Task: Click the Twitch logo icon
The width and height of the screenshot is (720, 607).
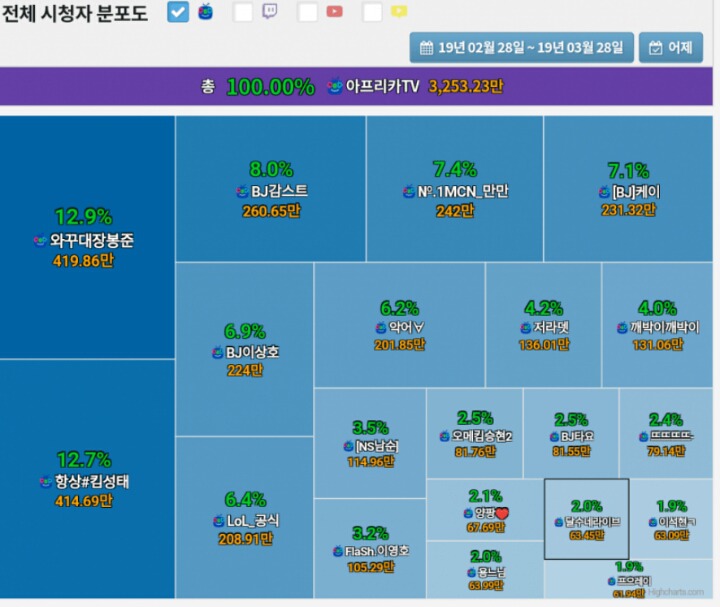Action: [x=270, y=11]
